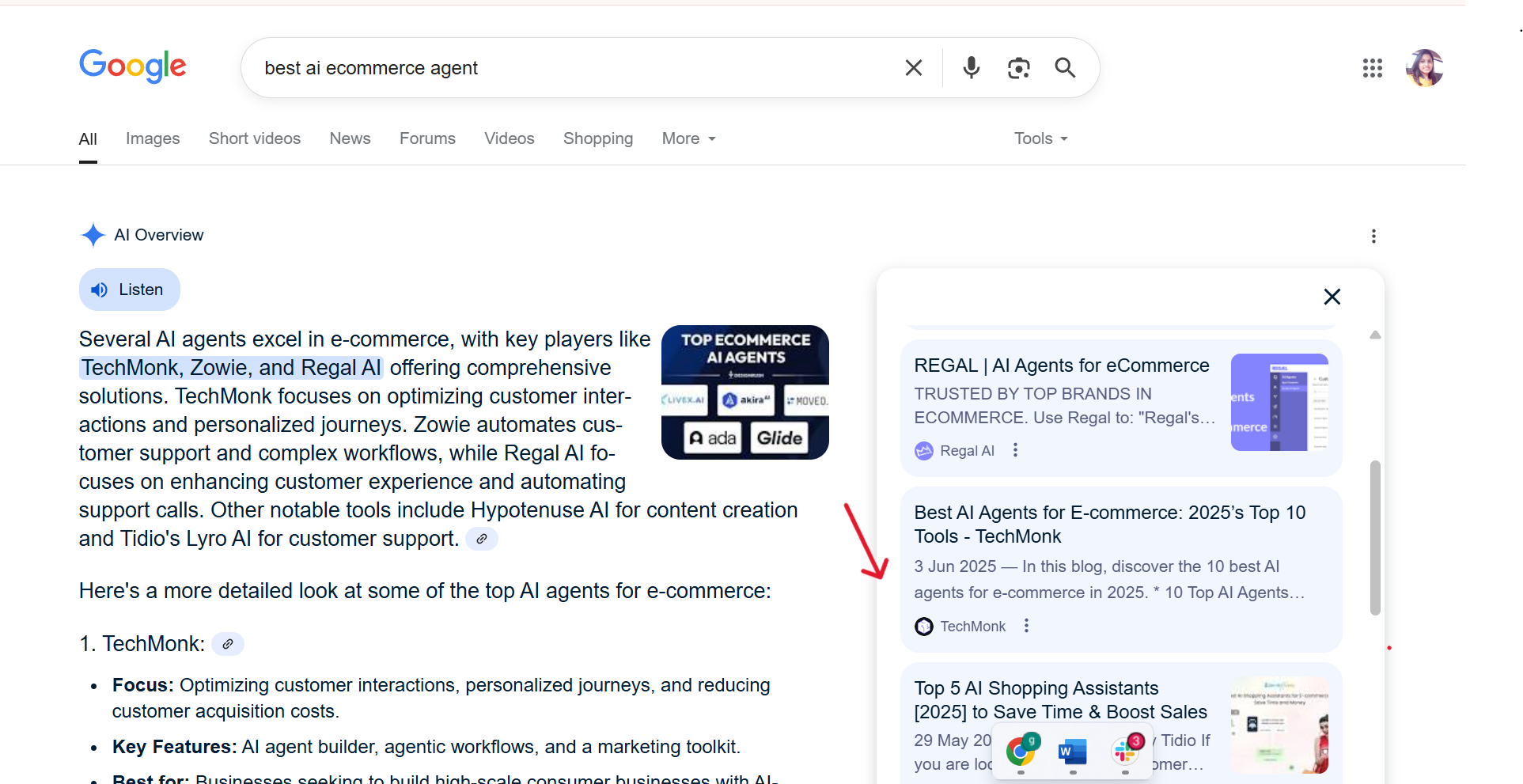Open Microsoft Word from the taskbar
Screen dimensions: 1523x784
1073,751
